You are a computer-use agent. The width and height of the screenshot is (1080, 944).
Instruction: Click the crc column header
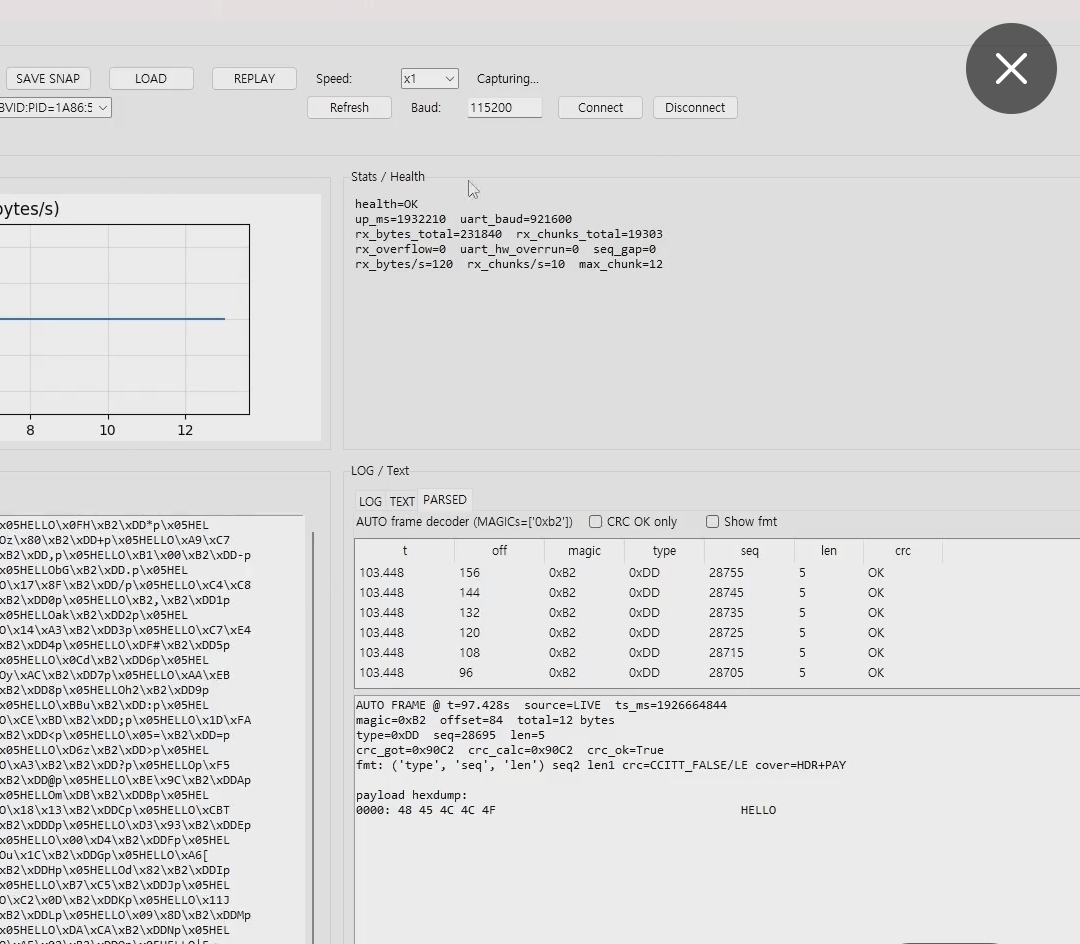point(903,550)
